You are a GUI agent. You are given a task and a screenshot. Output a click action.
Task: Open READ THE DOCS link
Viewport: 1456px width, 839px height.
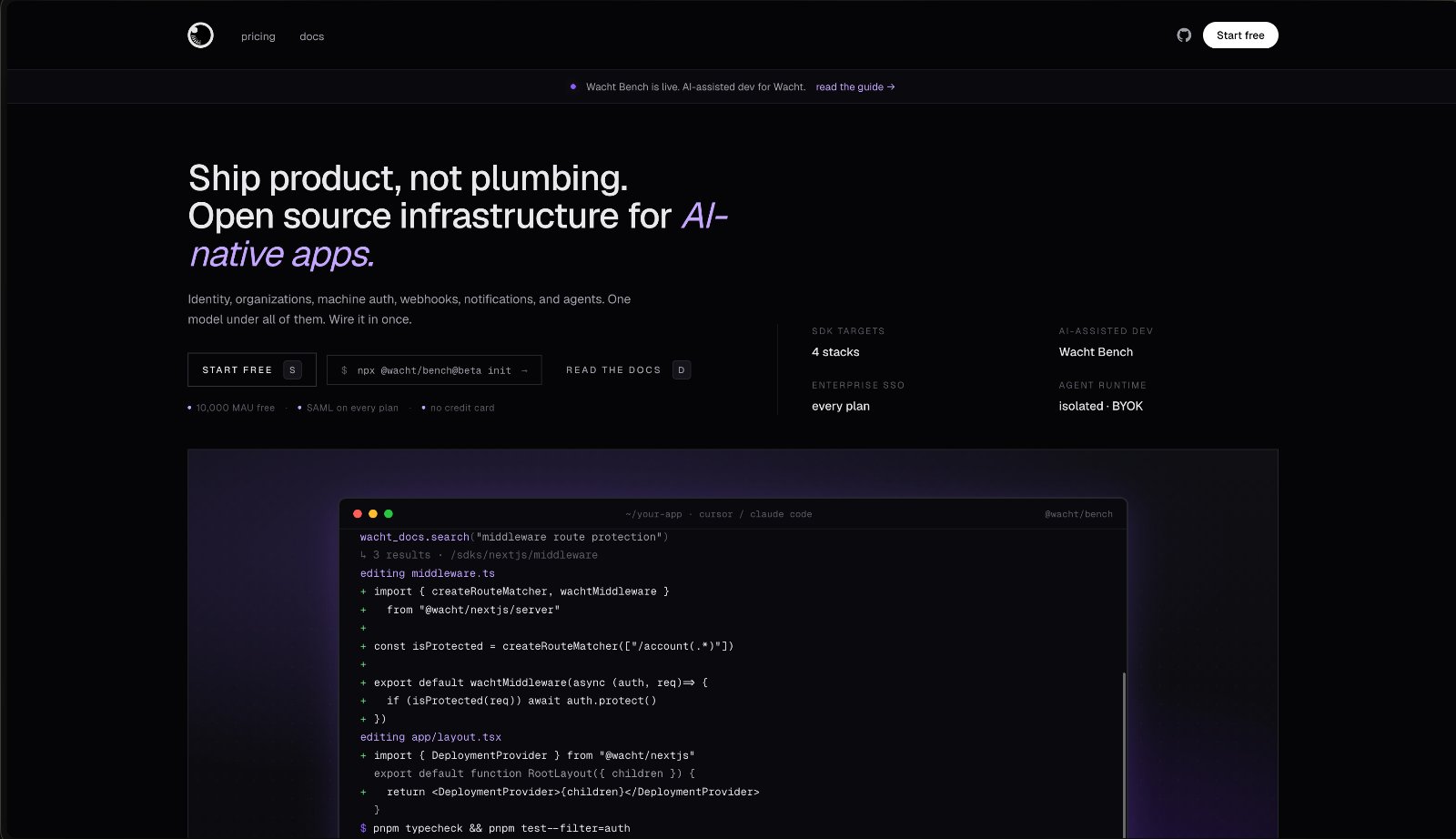(x=628, y=369)
